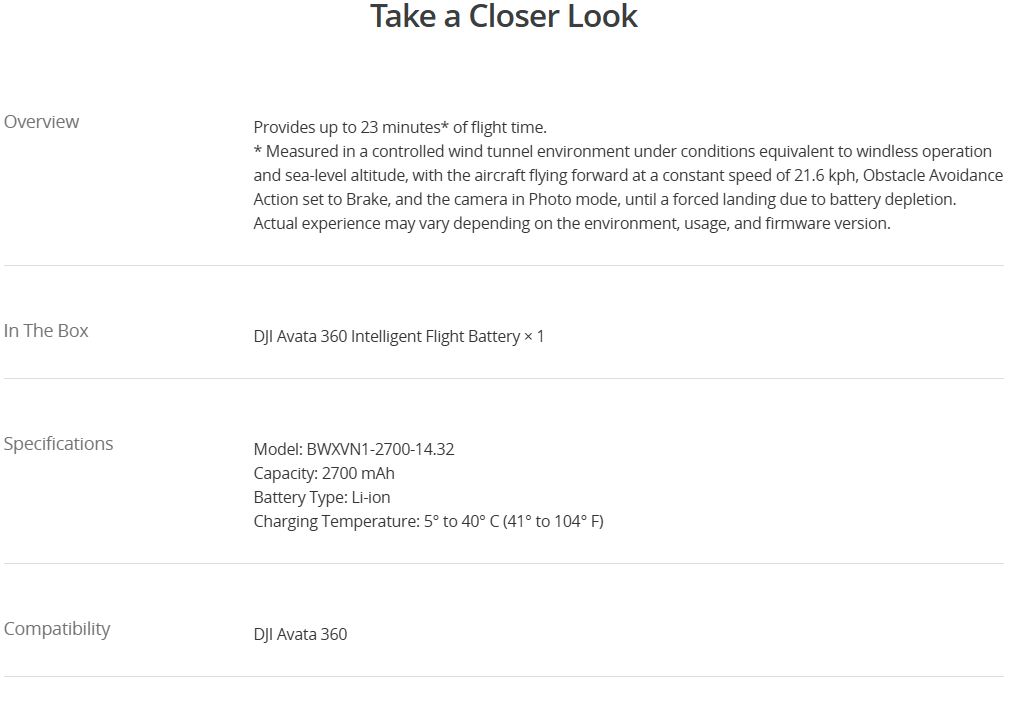
Task: Click the "Actual experience may vary" line
Action: (x=571, y=223)
